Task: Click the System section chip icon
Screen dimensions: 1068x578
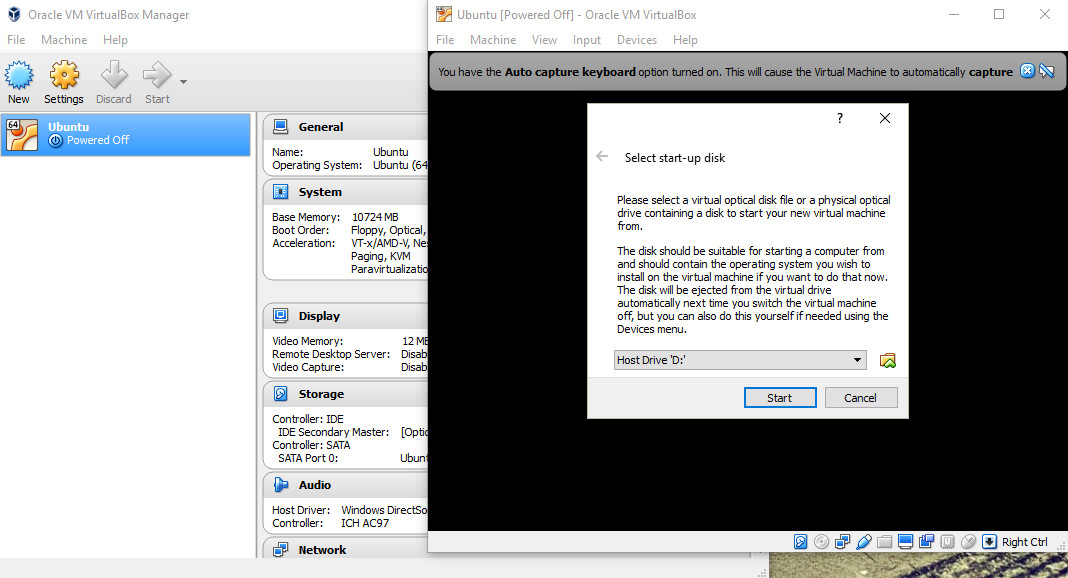Action: tap(281, 191)
